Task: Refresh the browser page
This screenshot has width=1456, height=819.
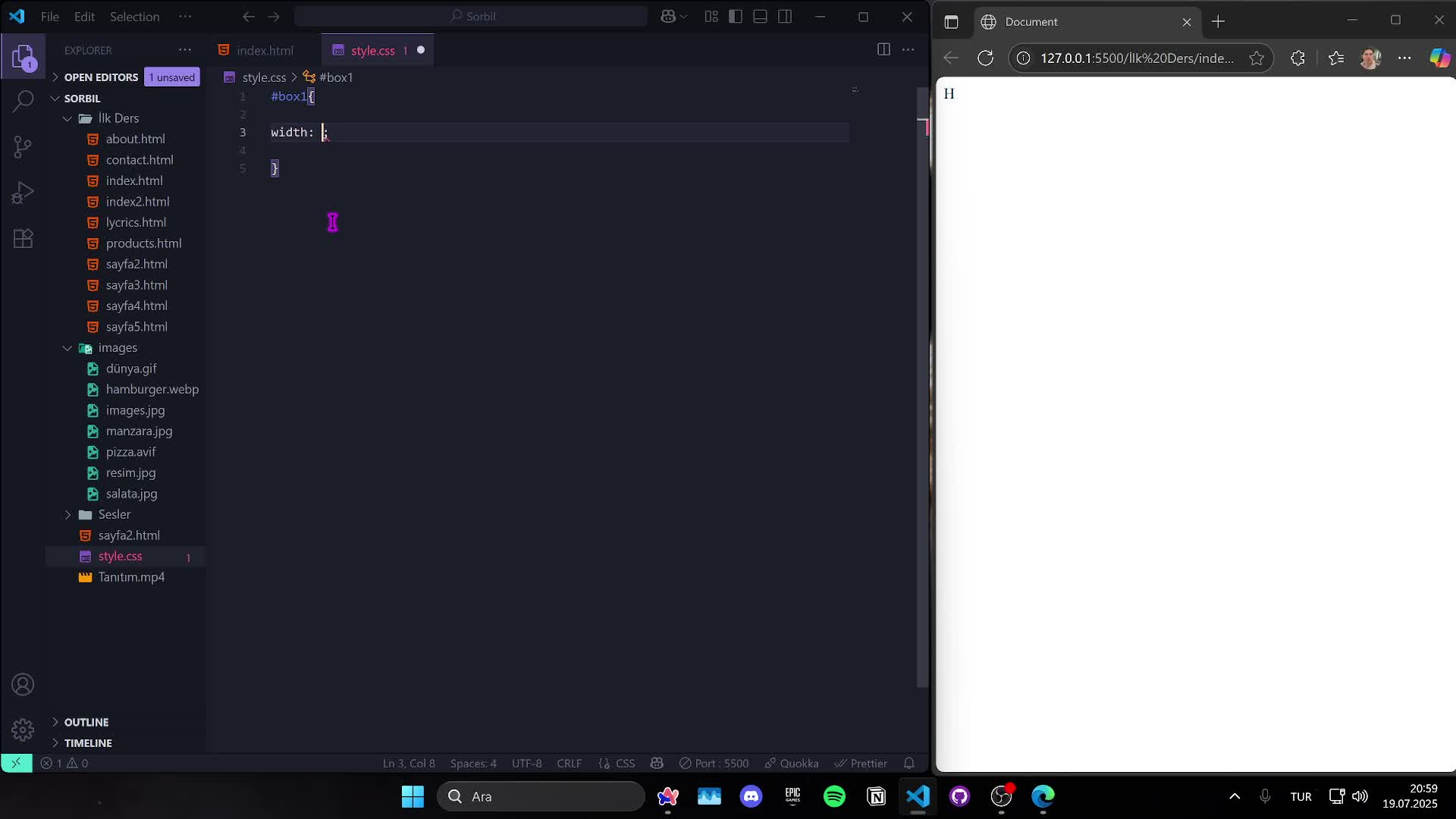Action: coord(985,58)
